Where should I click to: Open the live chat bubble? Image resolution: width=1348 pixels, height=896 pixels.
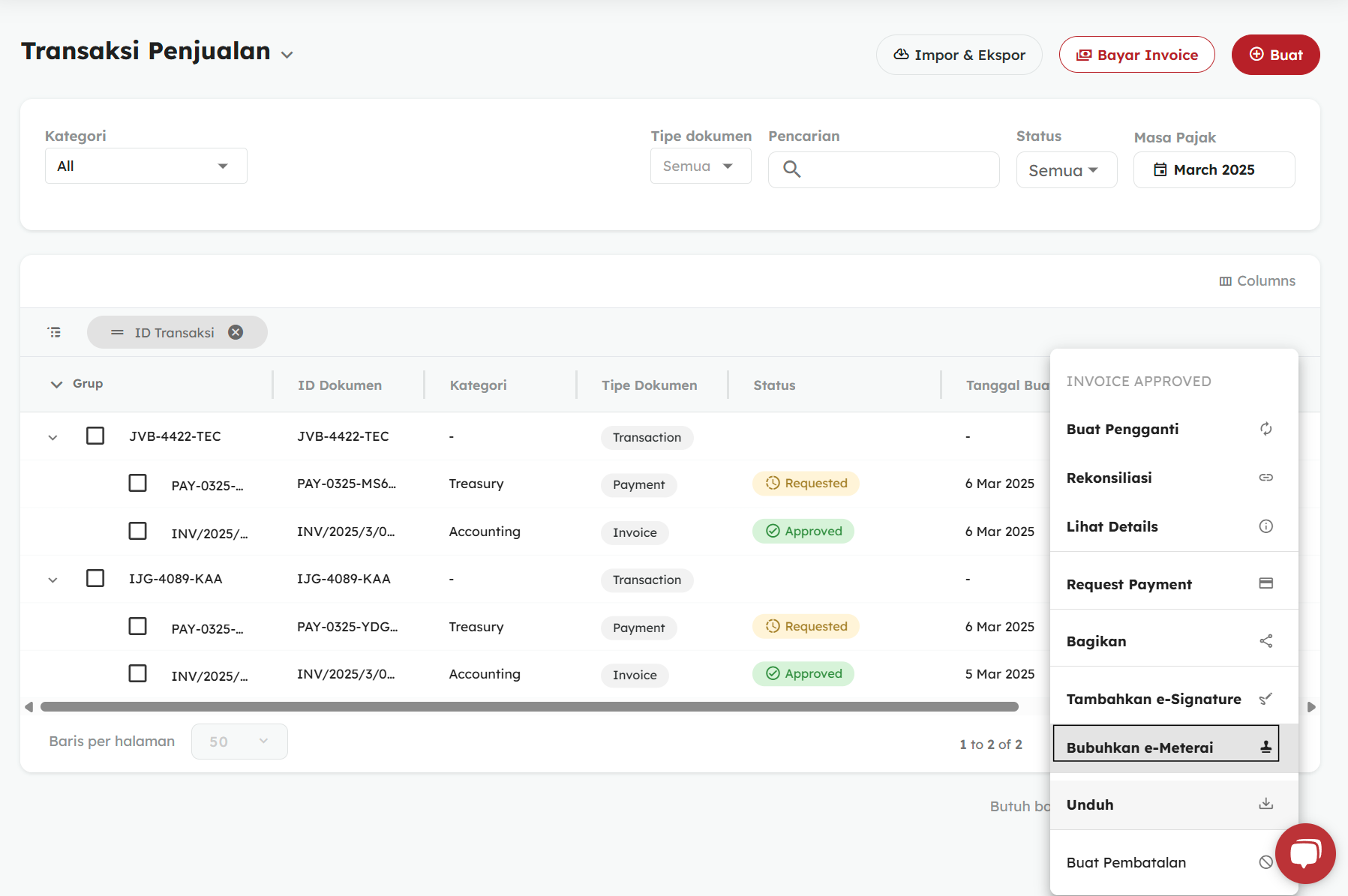click(1304, 853)
